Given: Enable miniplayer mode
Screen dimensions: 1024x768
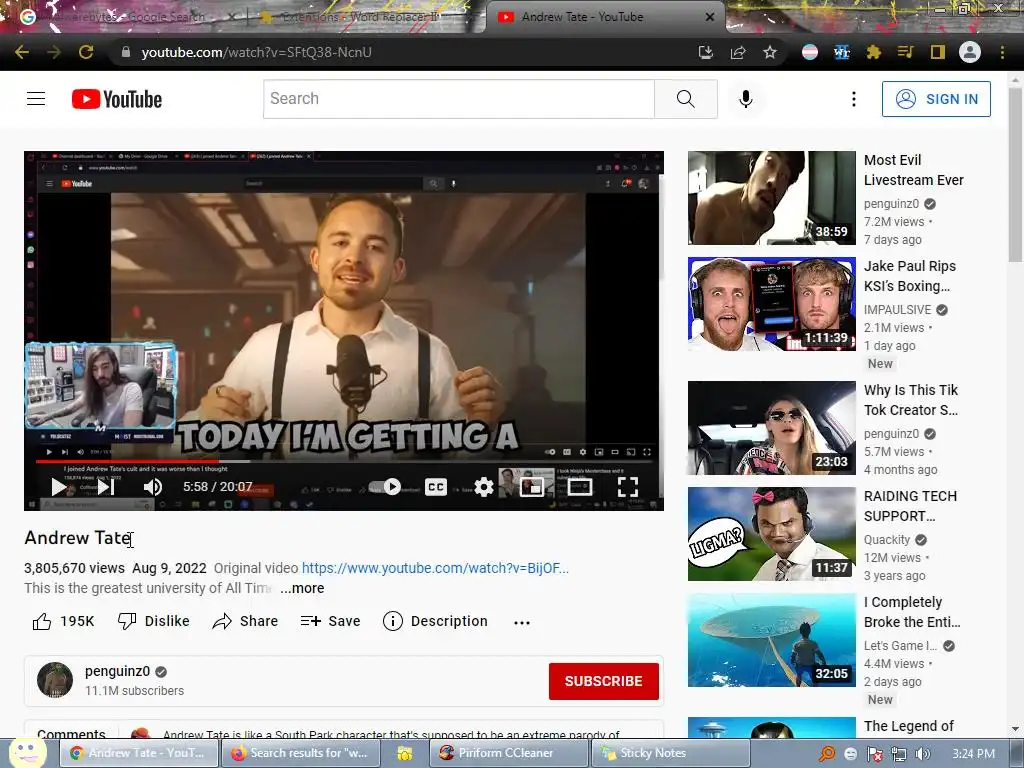Looking at the screenshot, I should 532,487.
